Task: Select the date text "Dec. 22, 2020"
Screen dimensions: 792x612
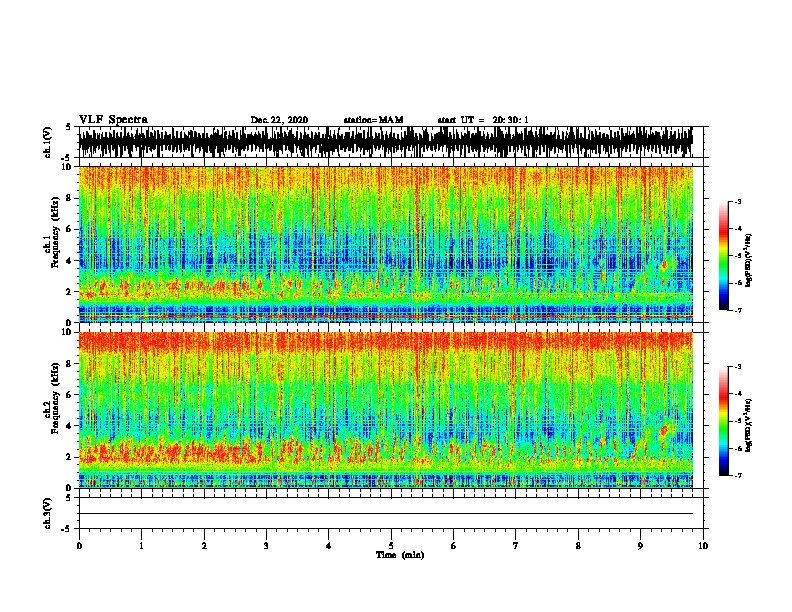Action: 279,120
